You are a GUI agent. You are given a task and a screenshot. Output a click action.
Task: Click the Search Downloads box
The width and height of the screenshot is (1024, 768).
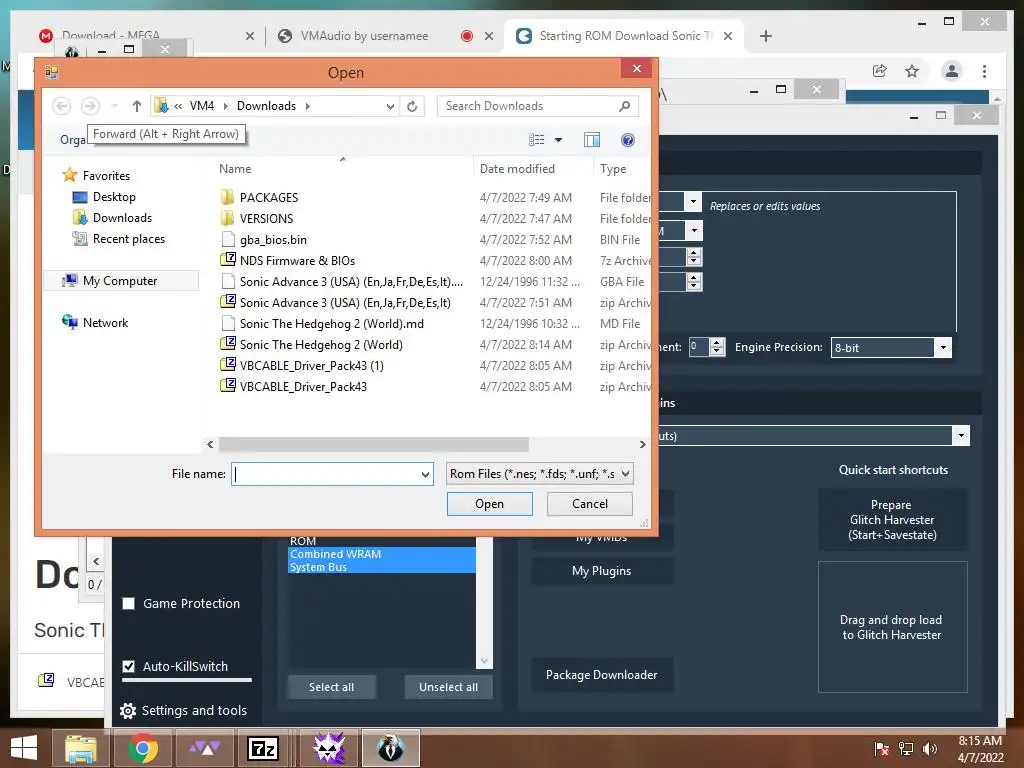tap(529, 106)
